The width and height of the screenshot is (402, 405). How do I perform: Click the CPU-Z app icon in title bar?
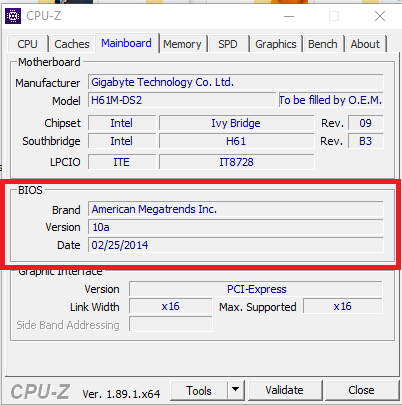click(13, 16)
